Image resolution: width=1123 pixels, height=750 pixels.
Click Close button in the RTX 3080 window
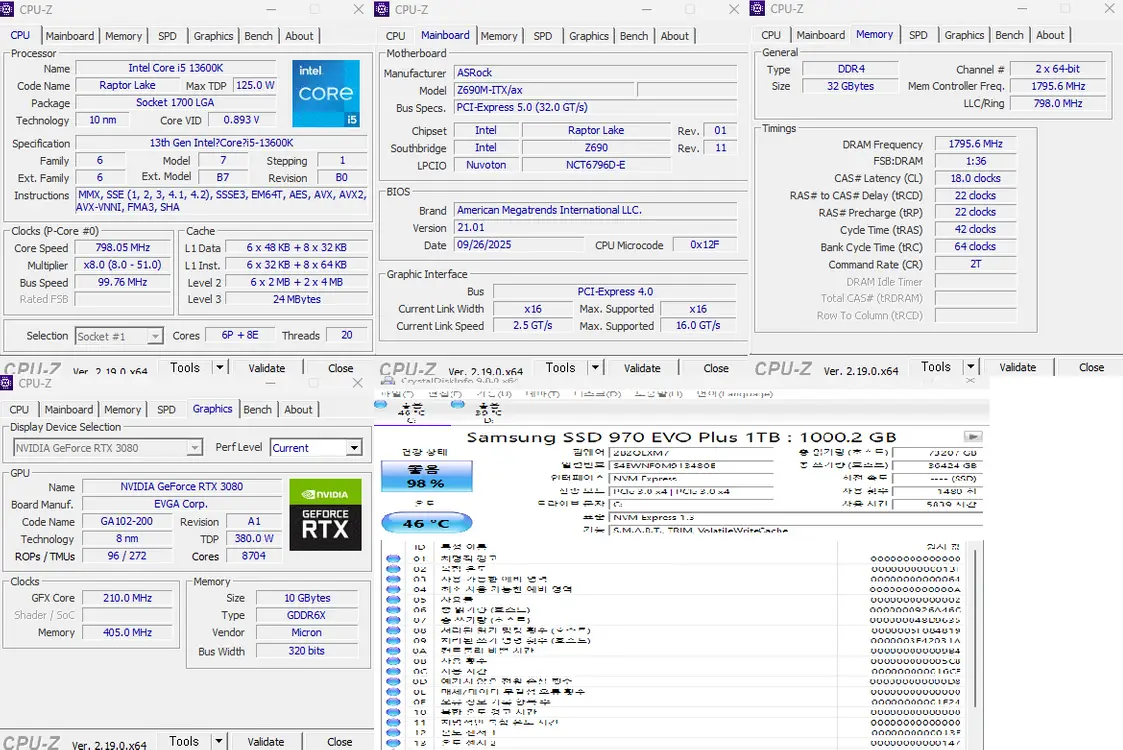tap(339, 741)
